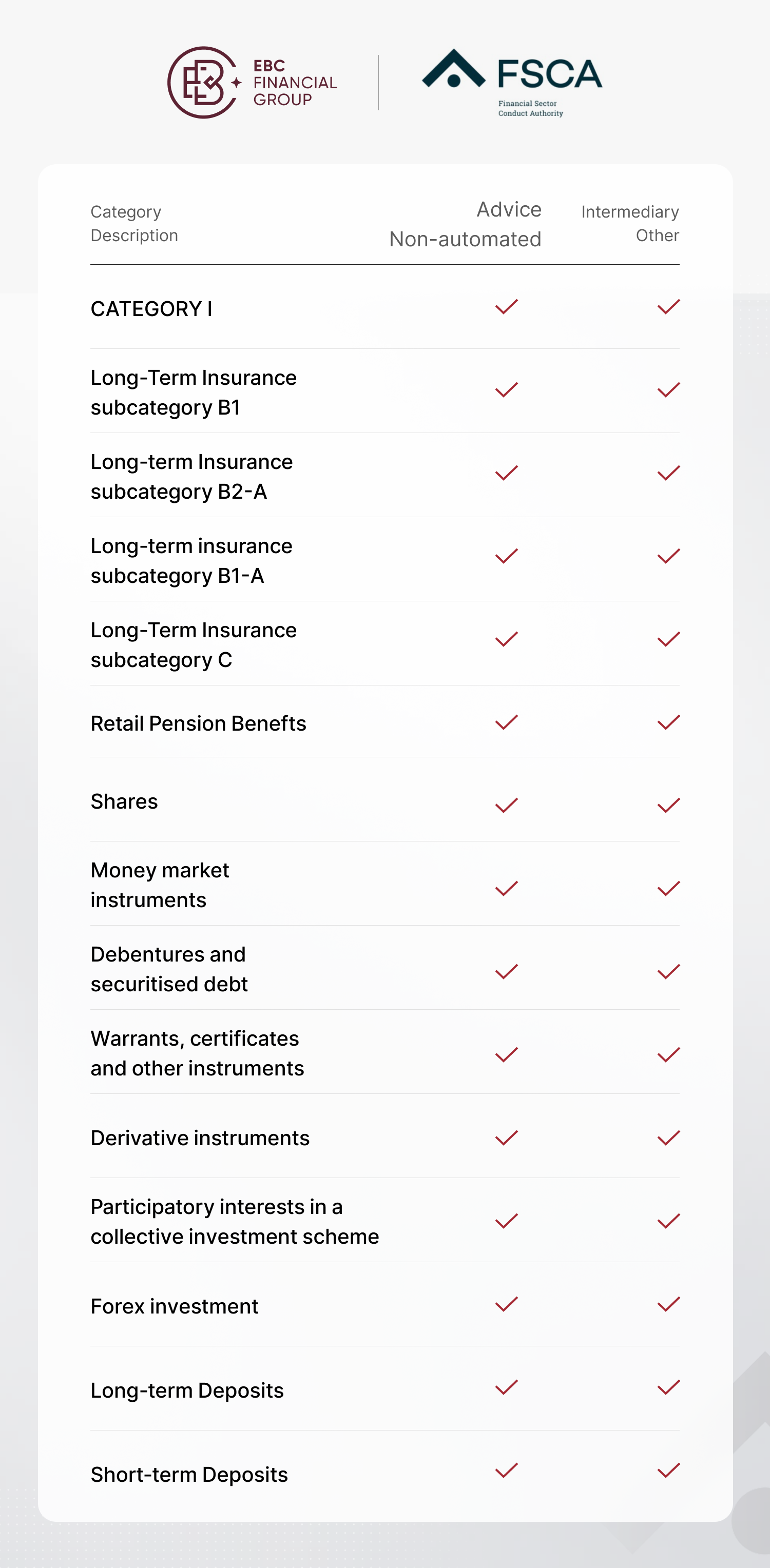Click the Money market instruments Advice checkmark
The image size is (770, 1568).
(x=506, y=889)
